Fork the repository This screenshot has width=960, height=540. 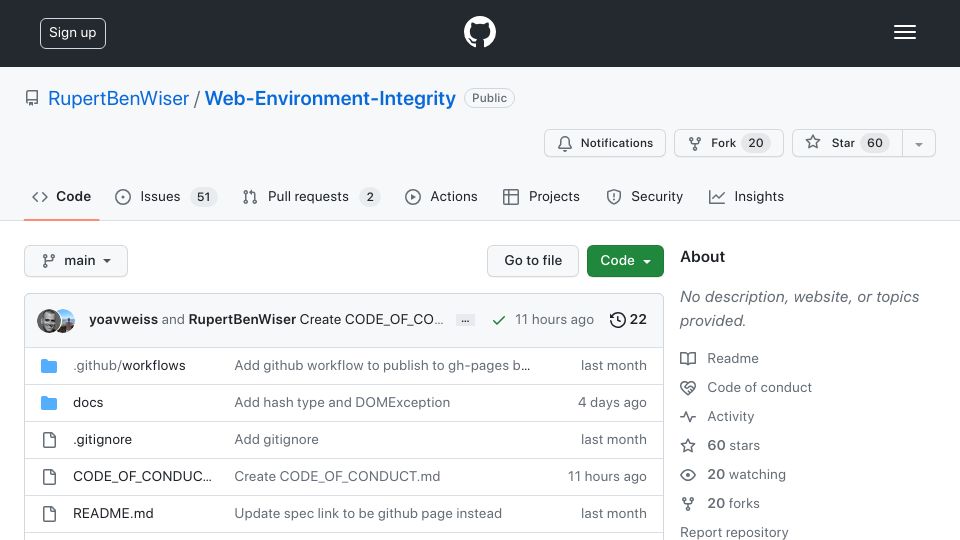729,143
